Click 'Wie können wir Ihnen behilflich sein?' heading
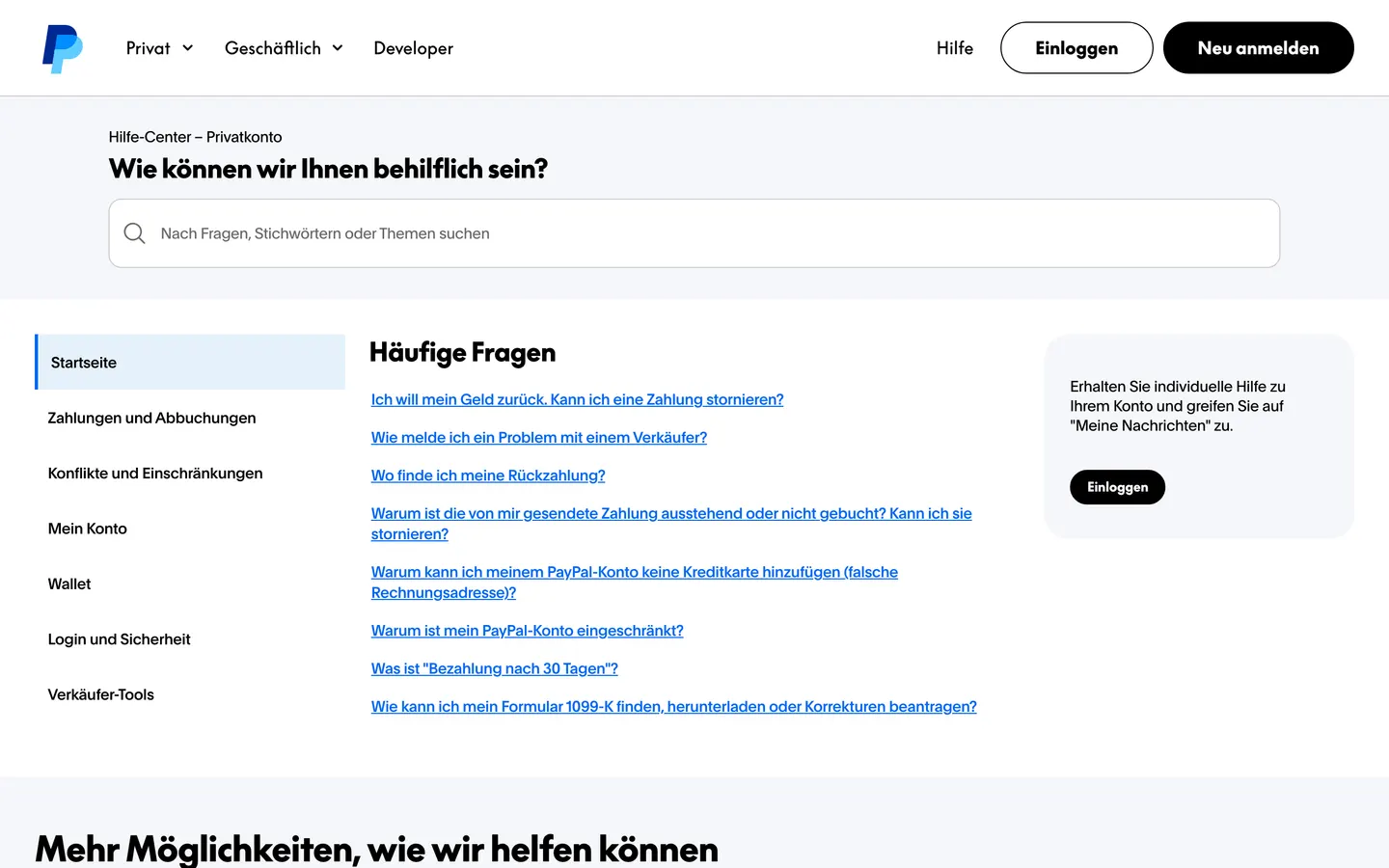This screenshot has height=868, width=1389. click(328, 169)
